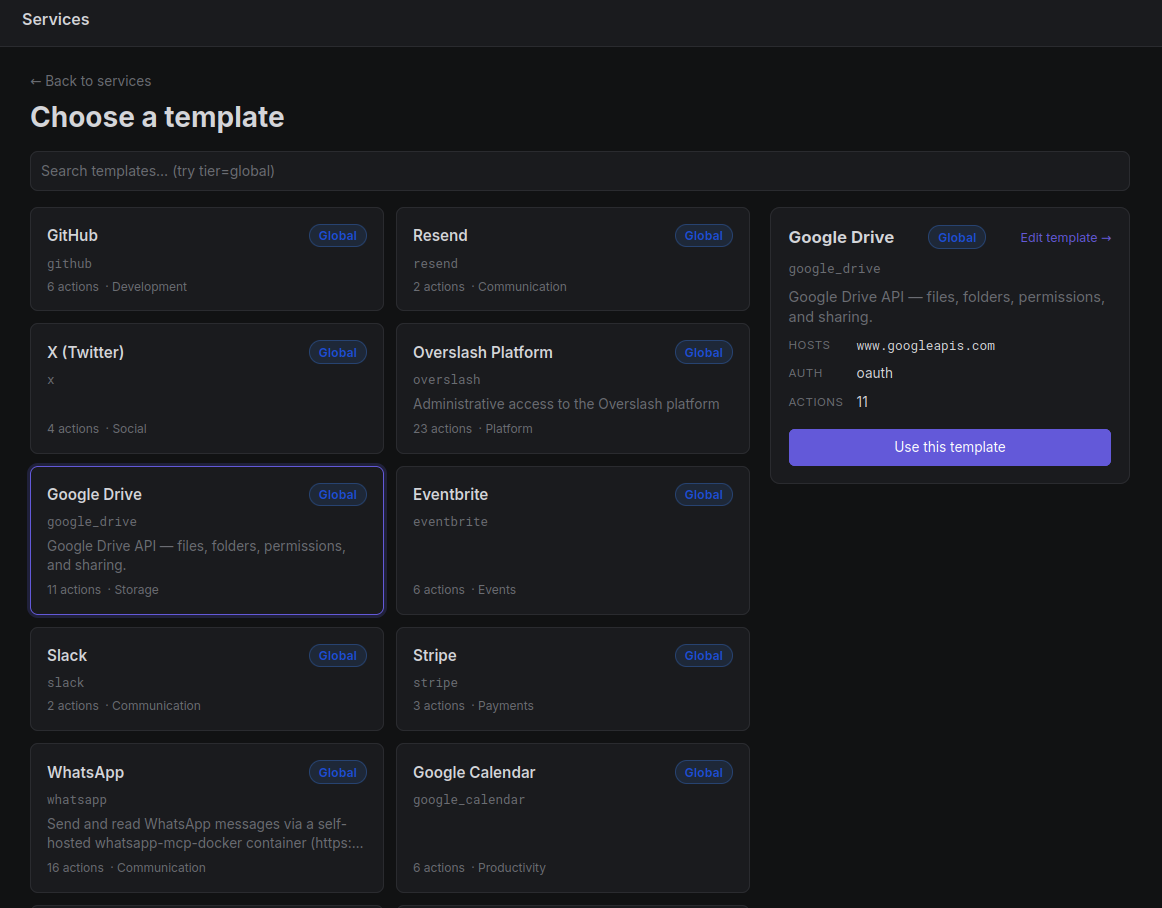Viewport: 1162px width, 908px height.
Task: Select the Resend template card
Action: click(x=573, y=259)
